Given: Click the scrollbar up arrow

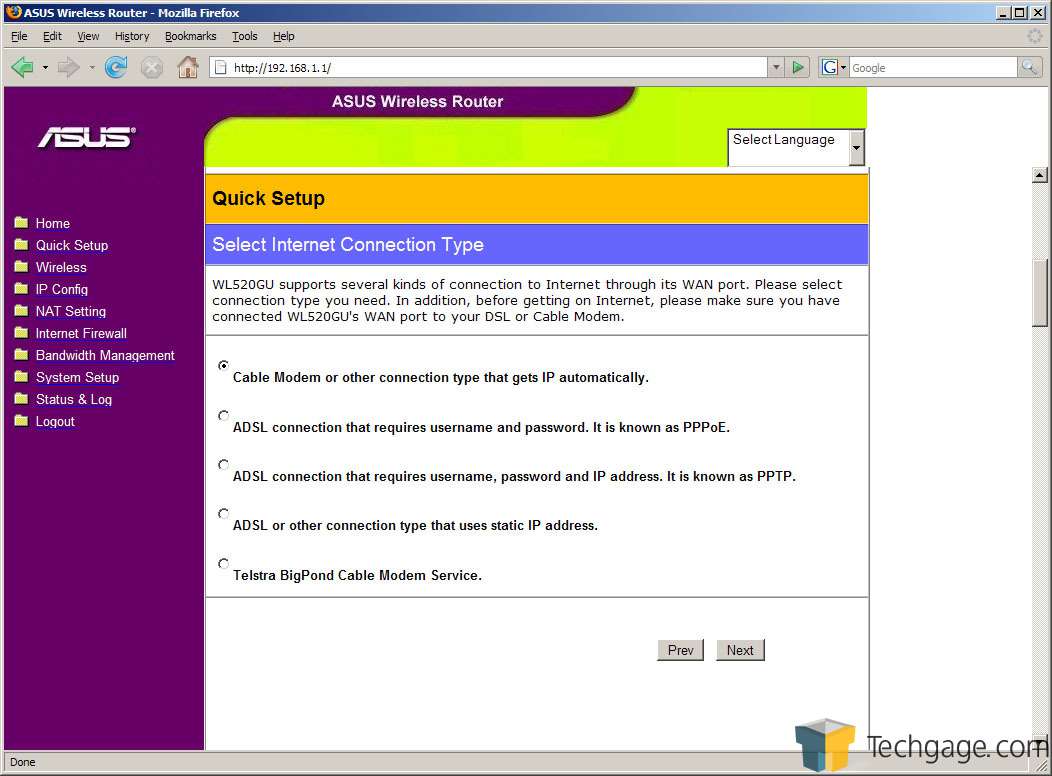Looking at the screenshot, I should [1039, 175].
